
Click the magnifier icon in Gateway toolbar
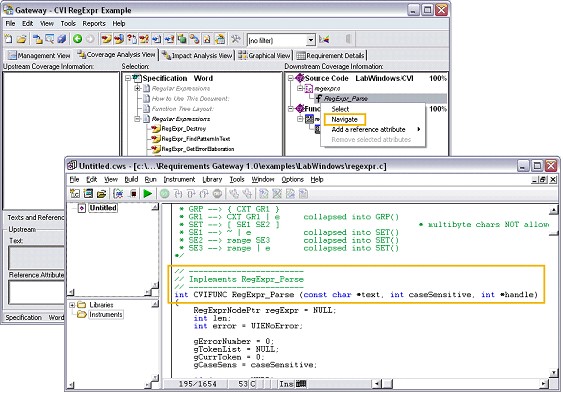pos(50,39)
